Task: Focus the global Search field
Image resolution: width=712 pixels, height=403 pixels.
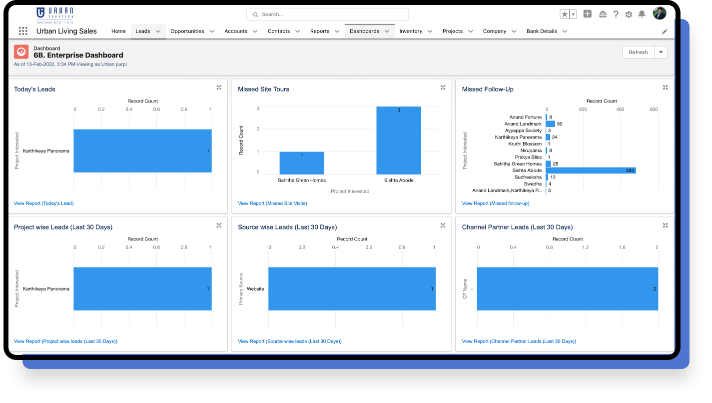Action: pyautogui.click(x=327, y=15)
